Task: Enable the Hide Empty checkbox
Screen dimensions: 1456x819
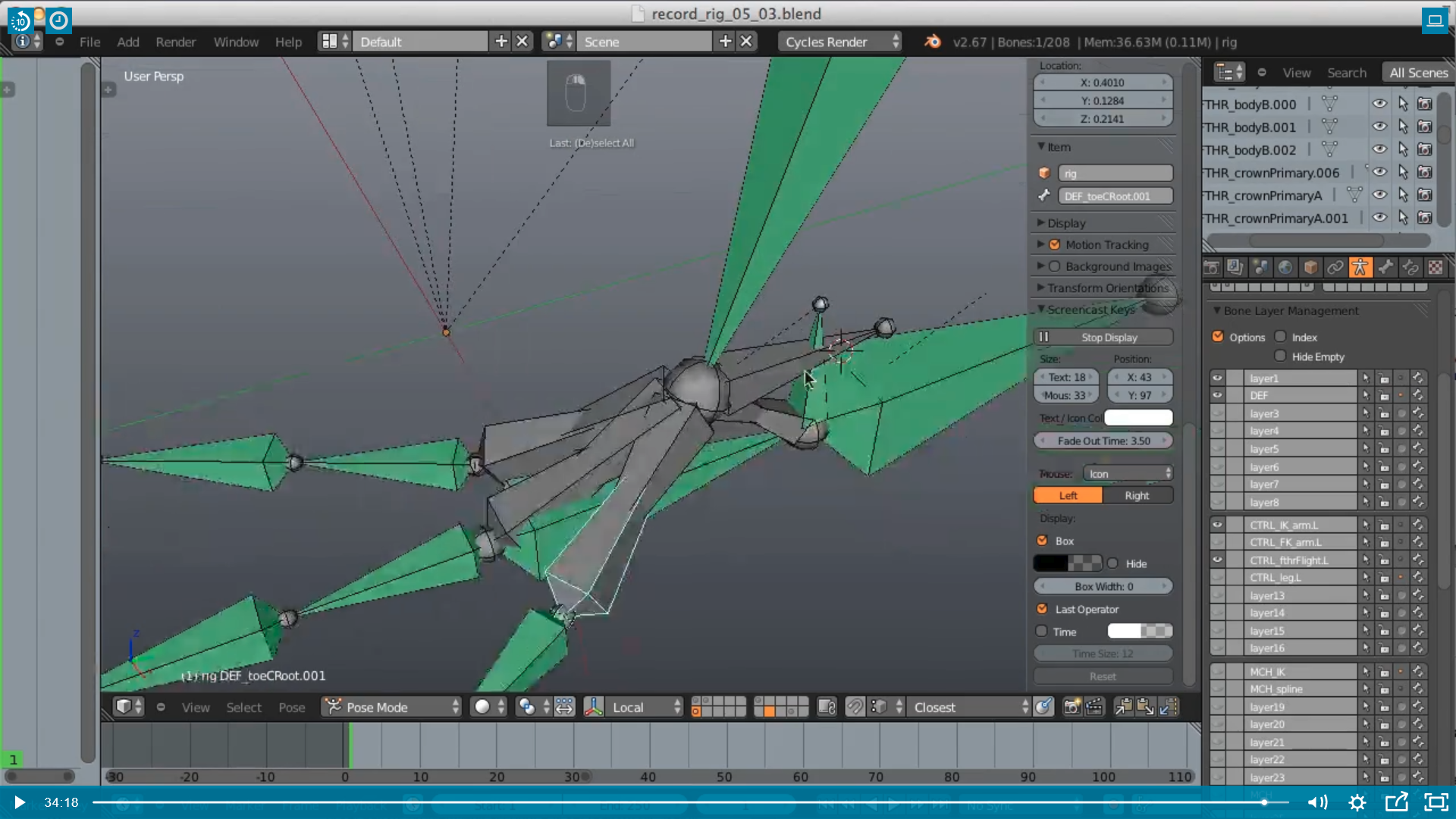Action: [x=1281, y=356]
